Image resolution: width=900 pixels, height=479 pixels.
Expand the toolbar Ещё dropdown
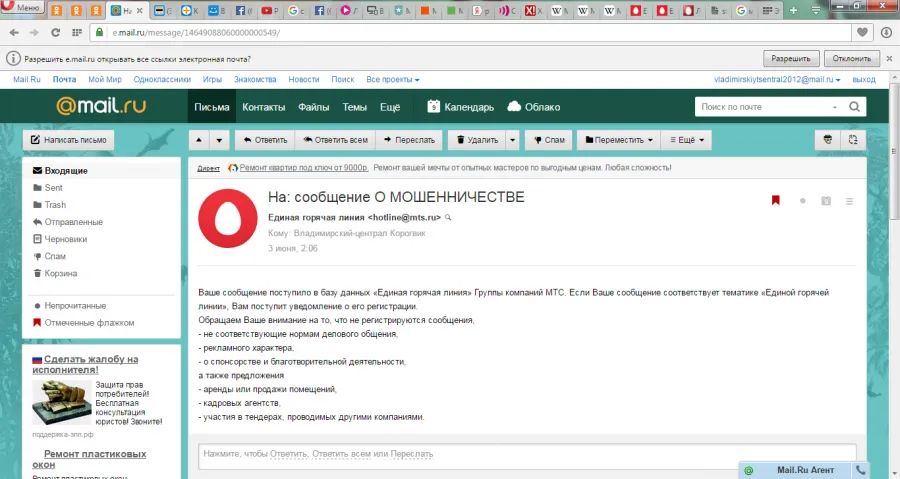pyautogui.click(x=686, y=140)
